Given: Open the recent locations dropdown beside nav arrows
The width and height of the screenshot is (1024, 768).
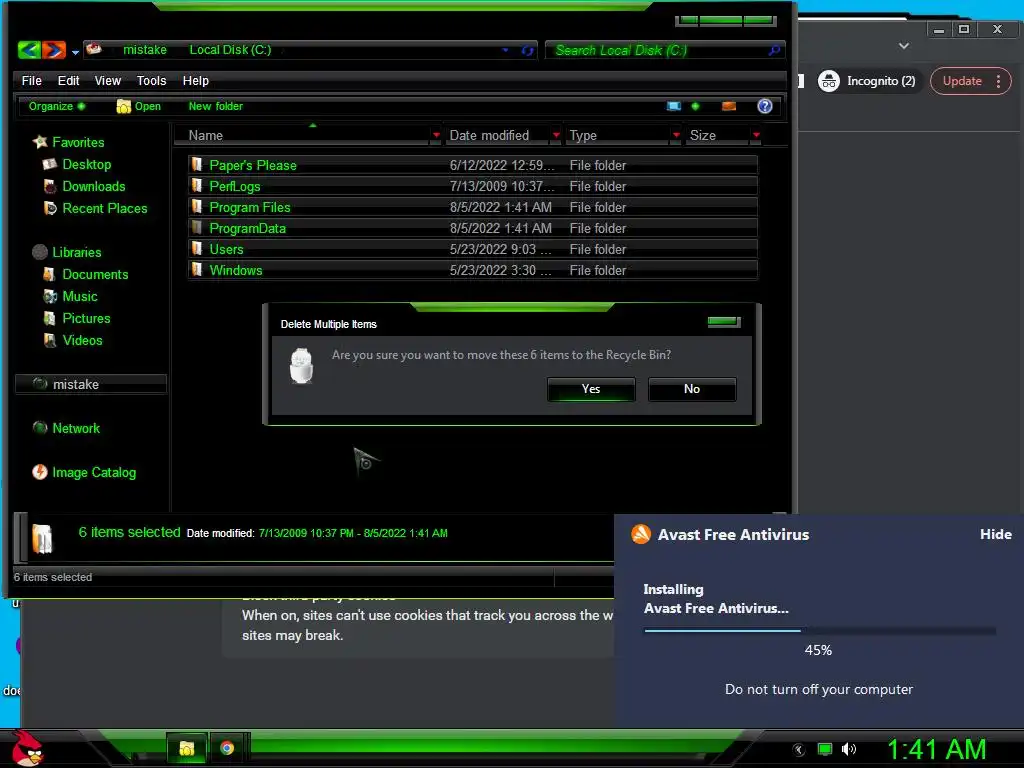Looking at the screenshot, I should (x=75, y=52).
